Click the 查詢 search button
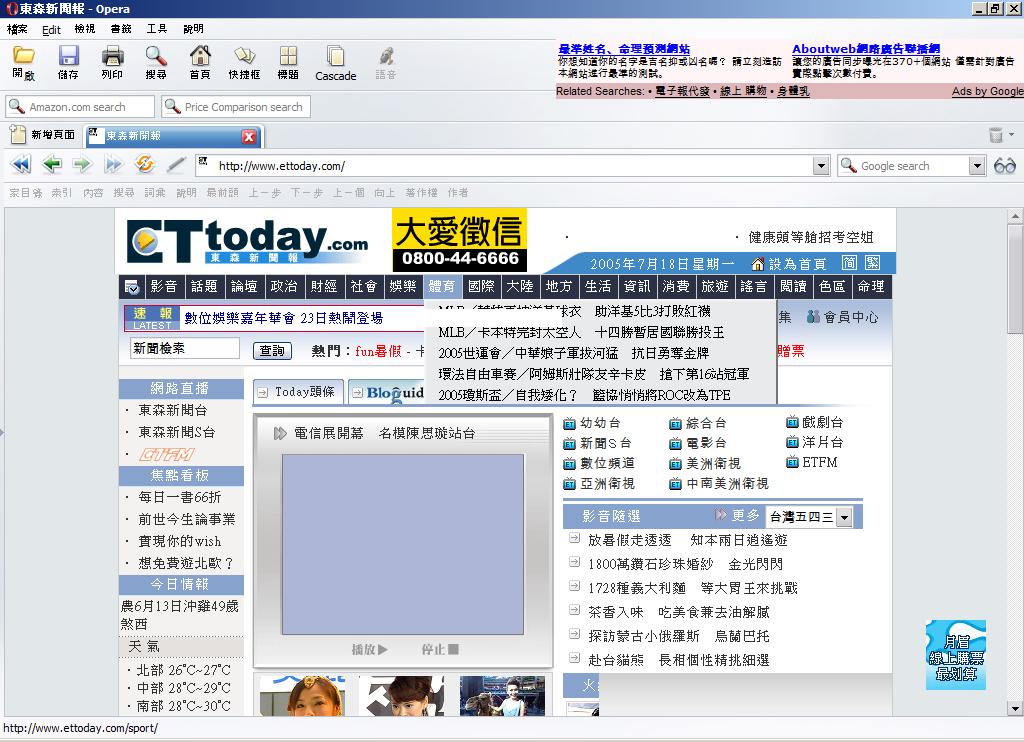Screen dimensions: 1024x742 point(272,350)
